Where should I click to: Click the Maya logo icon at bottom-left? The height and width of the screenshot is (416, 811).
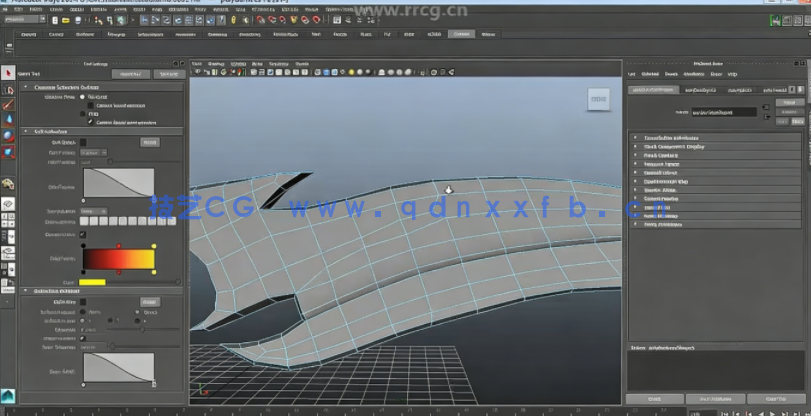[7, 396]
